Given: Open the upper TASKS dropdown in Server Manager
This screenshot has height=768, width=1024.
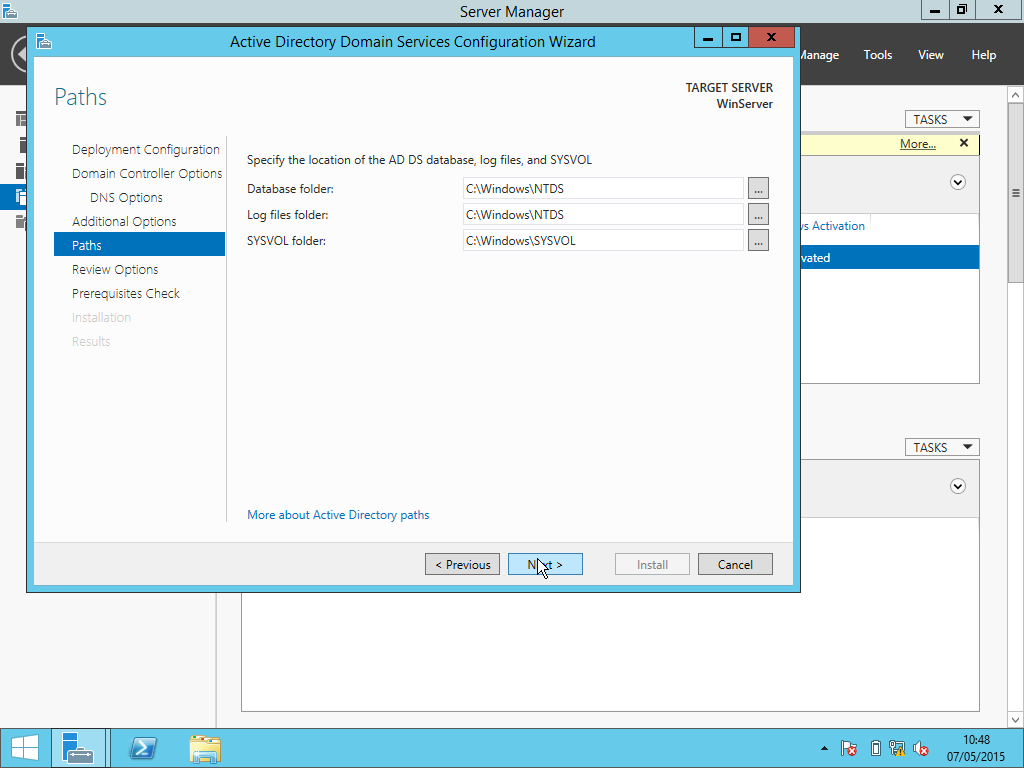Looking at the screenshot, I should [x=942, y=119].
